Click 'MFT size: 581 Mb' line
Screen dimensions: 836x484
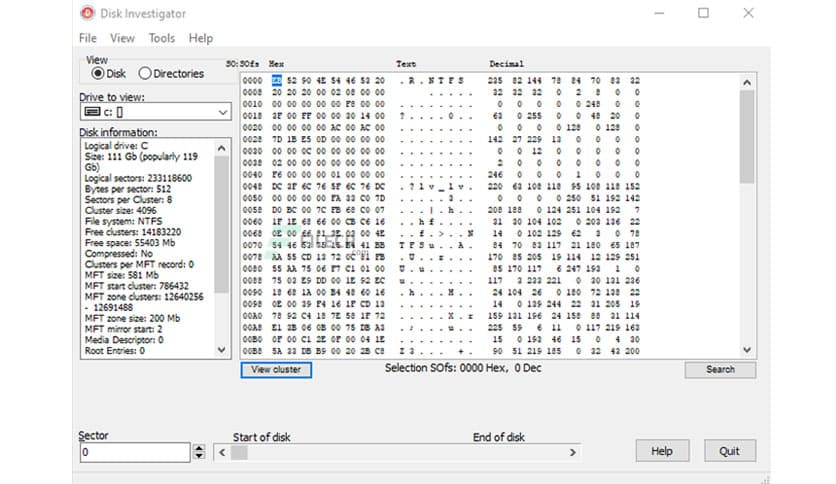(122, 275)
